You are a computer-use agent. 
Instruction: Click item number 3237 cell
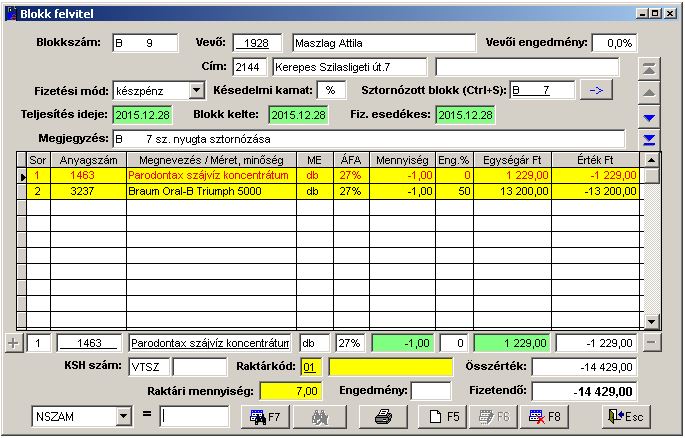[89, 191]
